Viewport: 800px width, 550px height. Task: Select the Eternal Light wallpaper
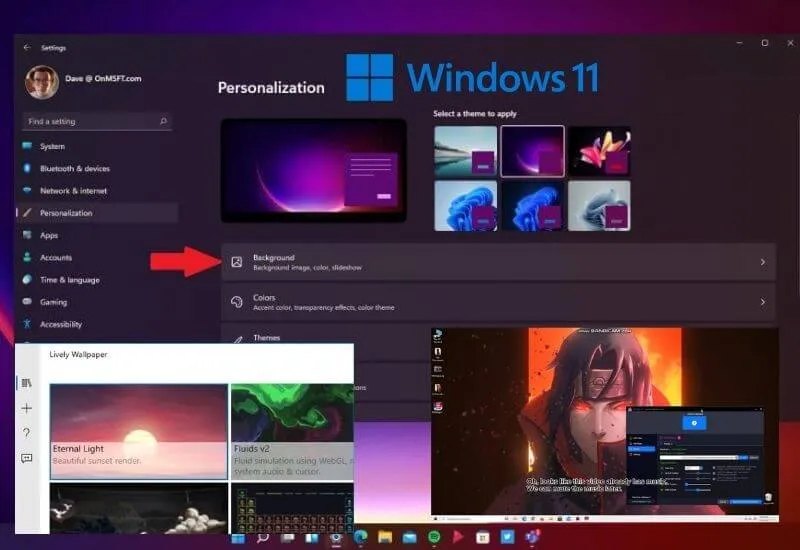(139, 432)
